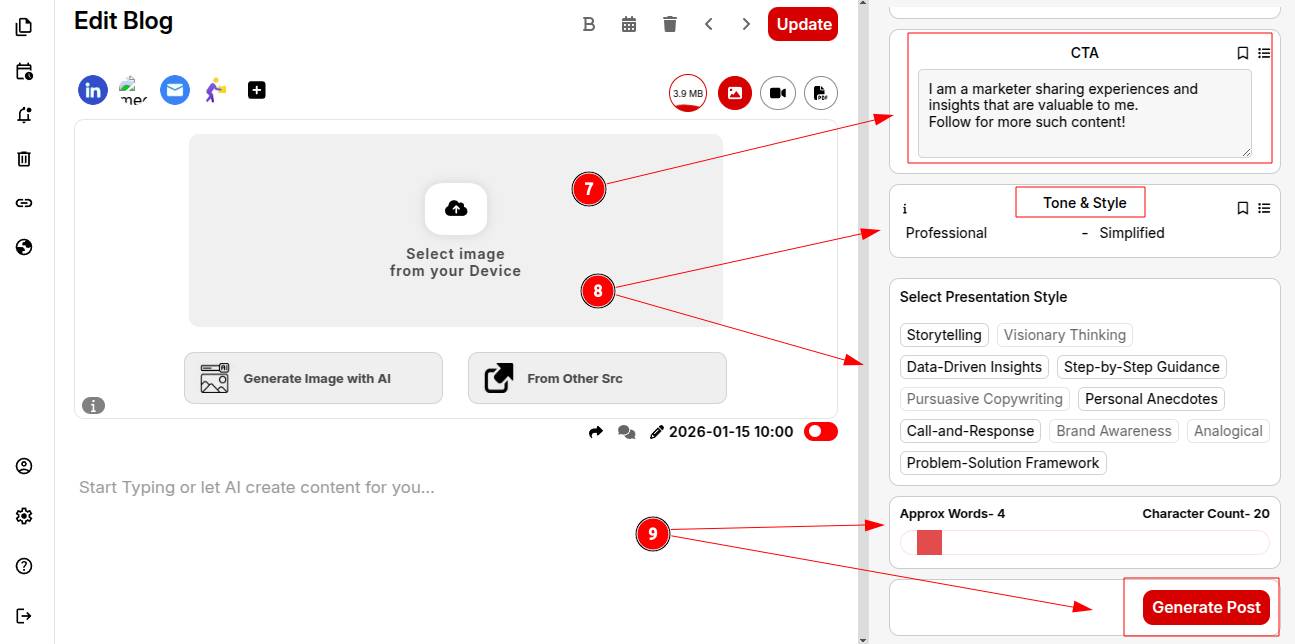Click the PDF document upload icon

(820, 93)
